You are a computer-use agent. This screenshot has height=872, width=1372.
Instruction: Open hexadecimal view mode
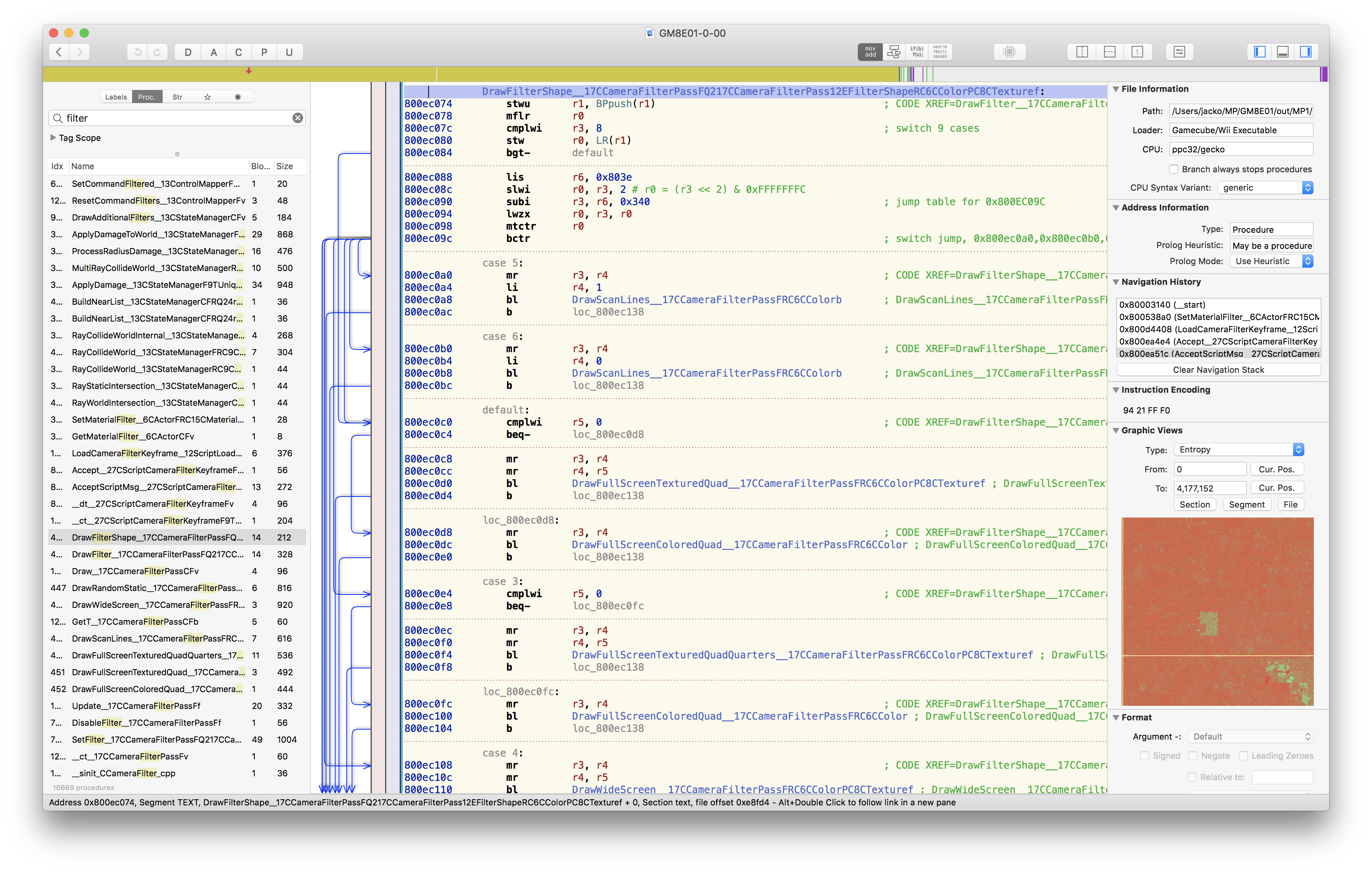tap(940, 52)
